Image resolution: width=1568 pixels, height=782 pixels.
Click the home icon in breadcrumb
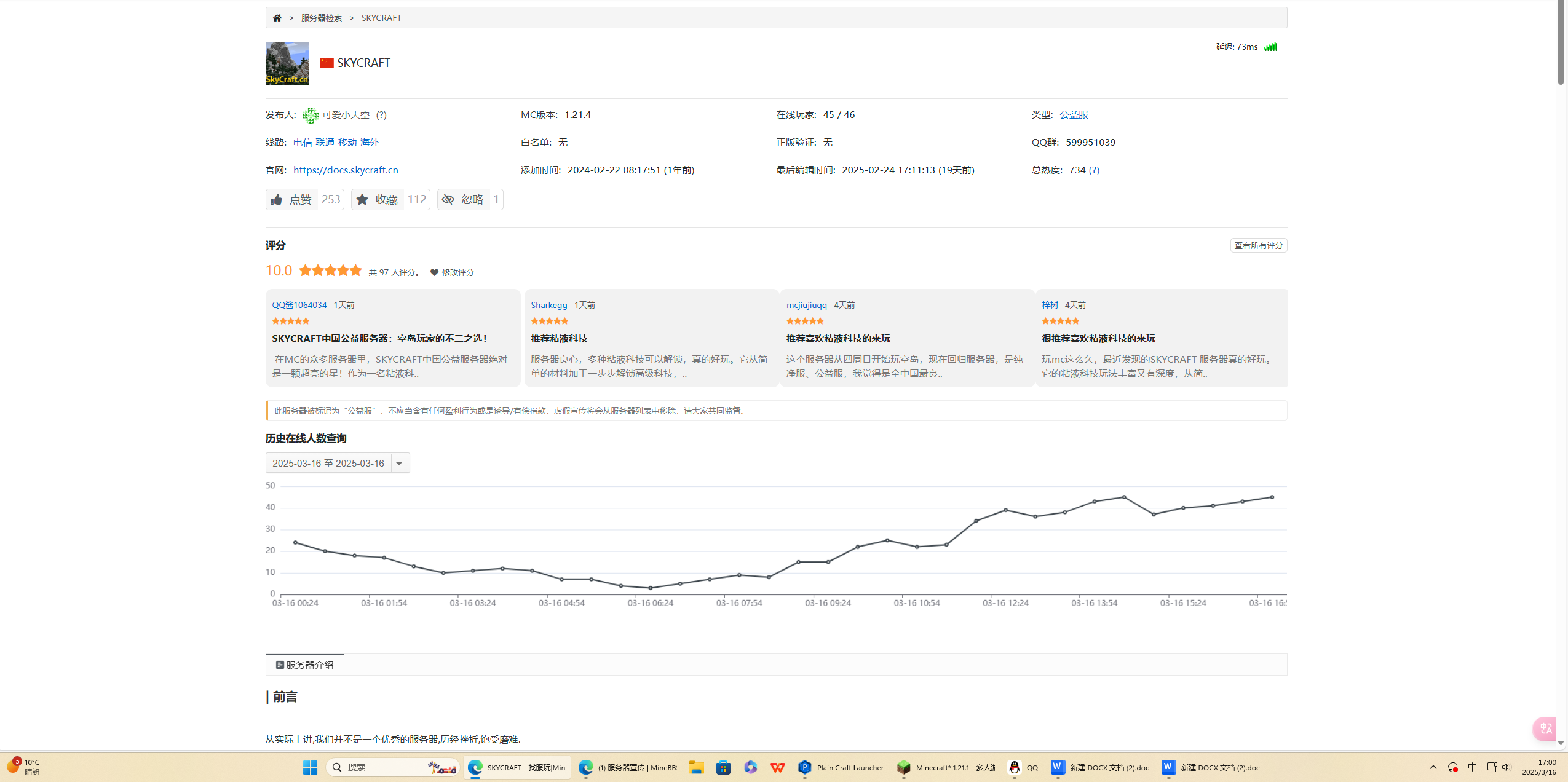(277, 18)
